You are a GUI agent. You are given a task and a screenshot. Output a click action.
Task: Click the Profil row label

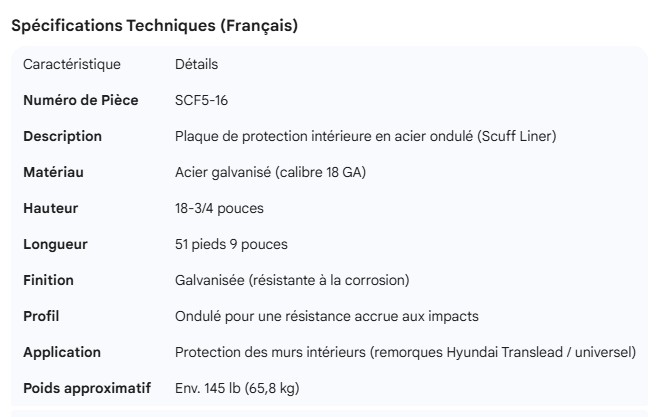coord(41,317)
